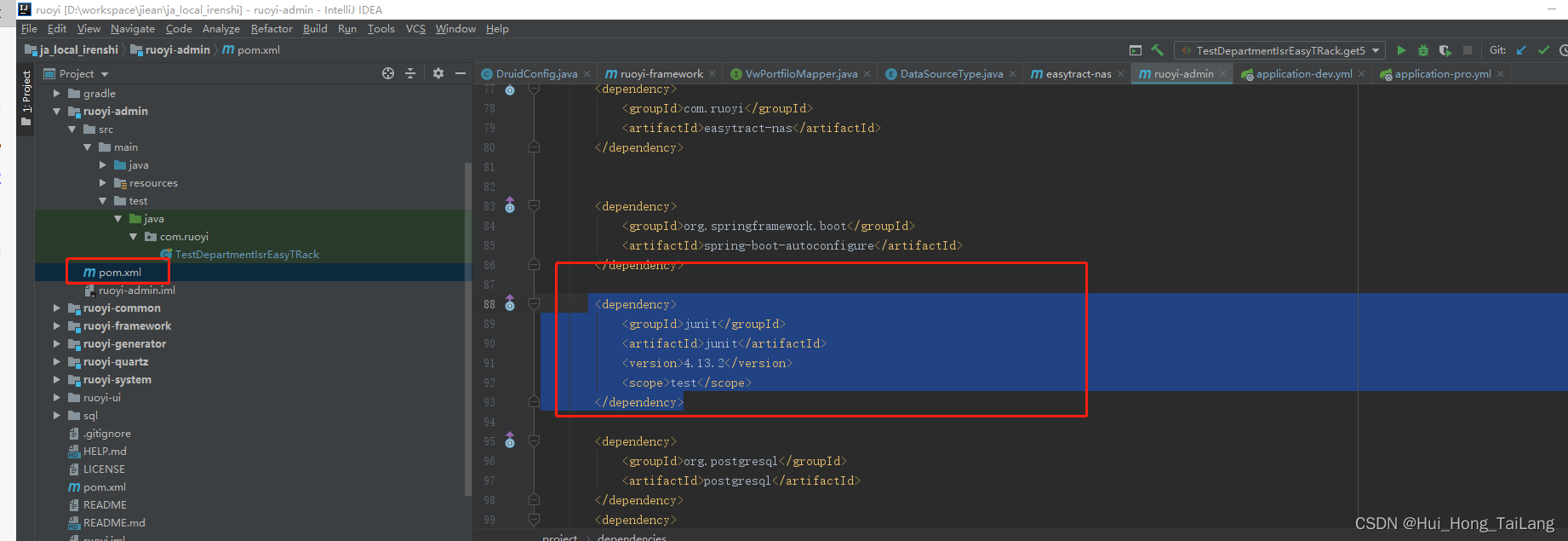The height and width of the screenshot is (541, 1568).
Task: Commit changes with the green Git checkmark
Action: pyautogui.click(x=1543, y=50)
